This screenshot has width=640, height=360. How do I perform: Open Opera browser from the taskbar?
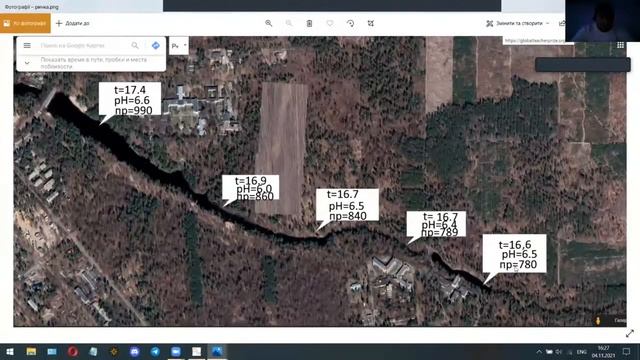73,351
